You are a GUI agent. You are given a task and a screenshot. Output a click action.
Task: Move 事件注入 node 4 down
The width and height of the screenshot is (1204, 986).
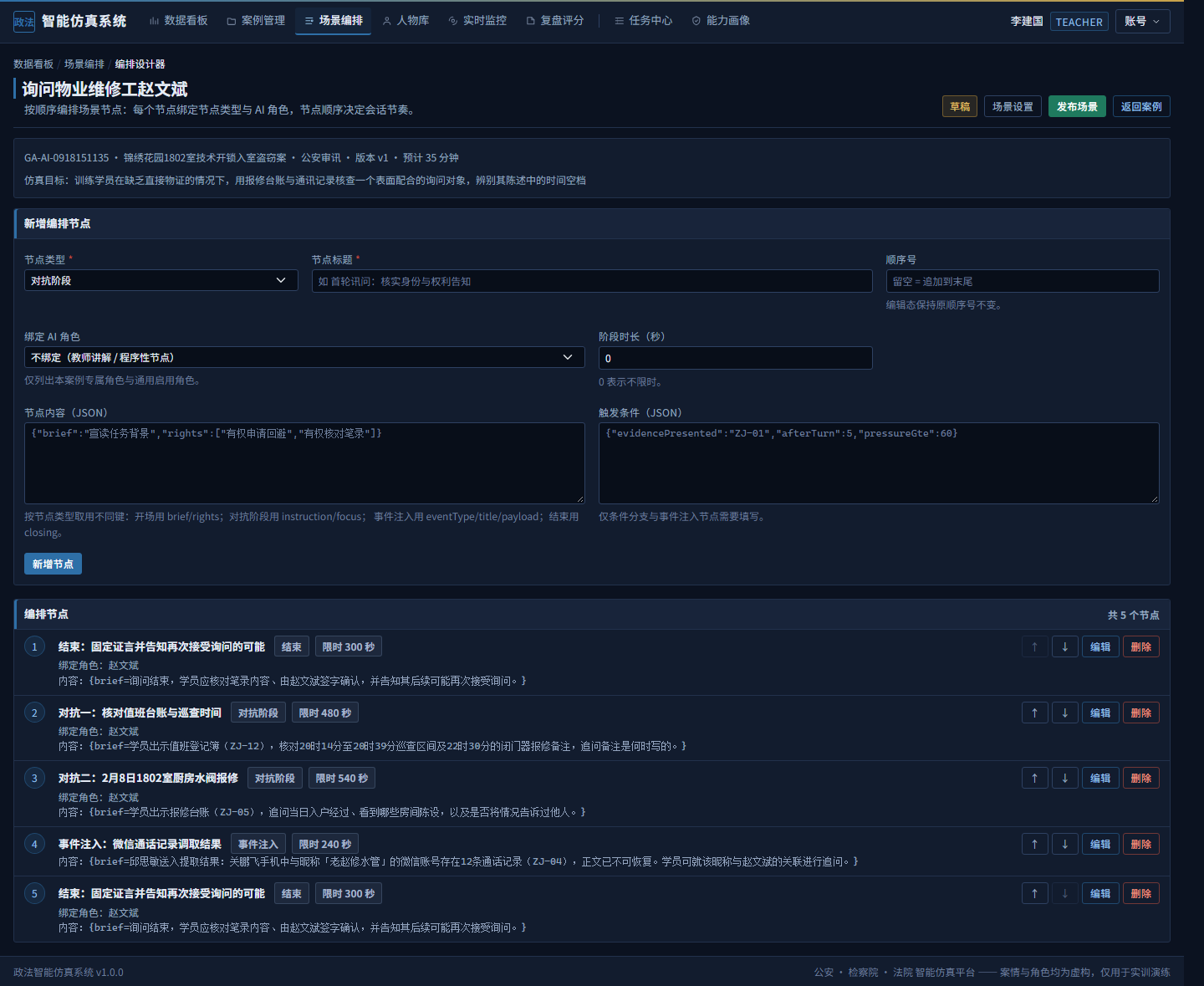coord(1064,844)
